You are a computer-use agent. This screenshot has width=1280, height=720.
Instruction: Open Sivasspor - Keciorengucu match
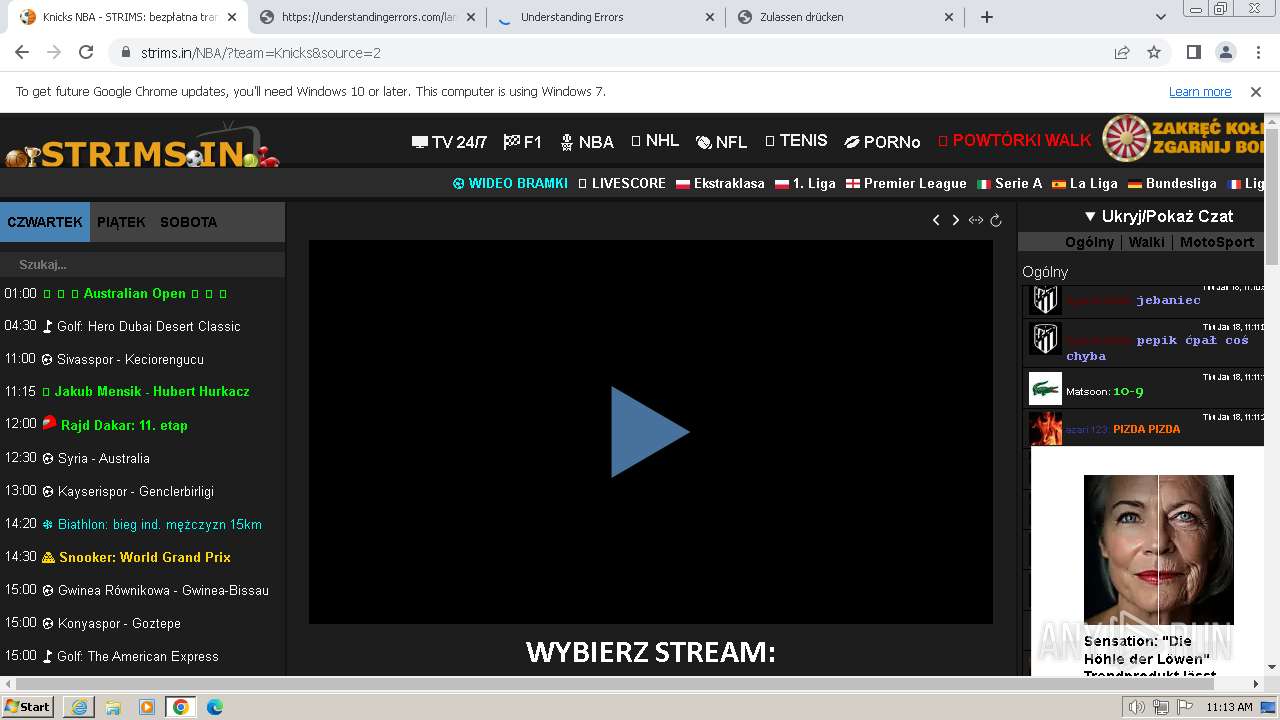click(123, 359)
